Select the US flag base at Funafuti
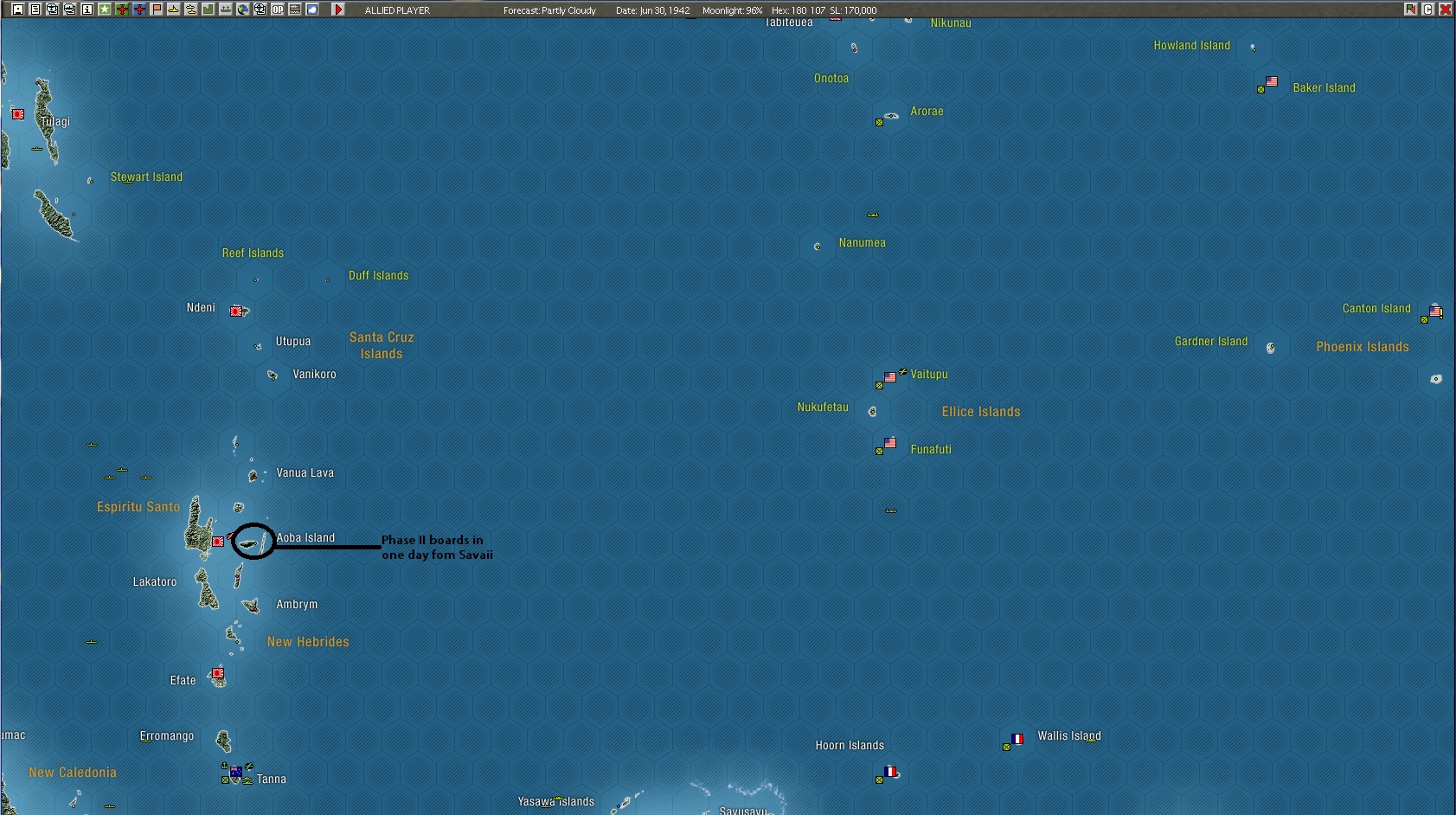1456x815 pixels. [x=890, y=443]
